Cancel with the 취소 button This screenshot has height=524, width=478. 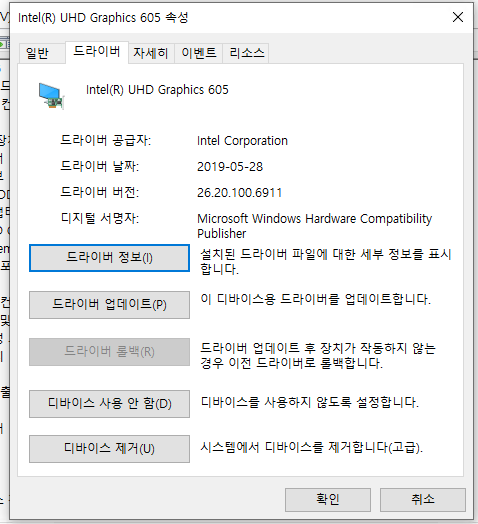[x=423, y=500]
